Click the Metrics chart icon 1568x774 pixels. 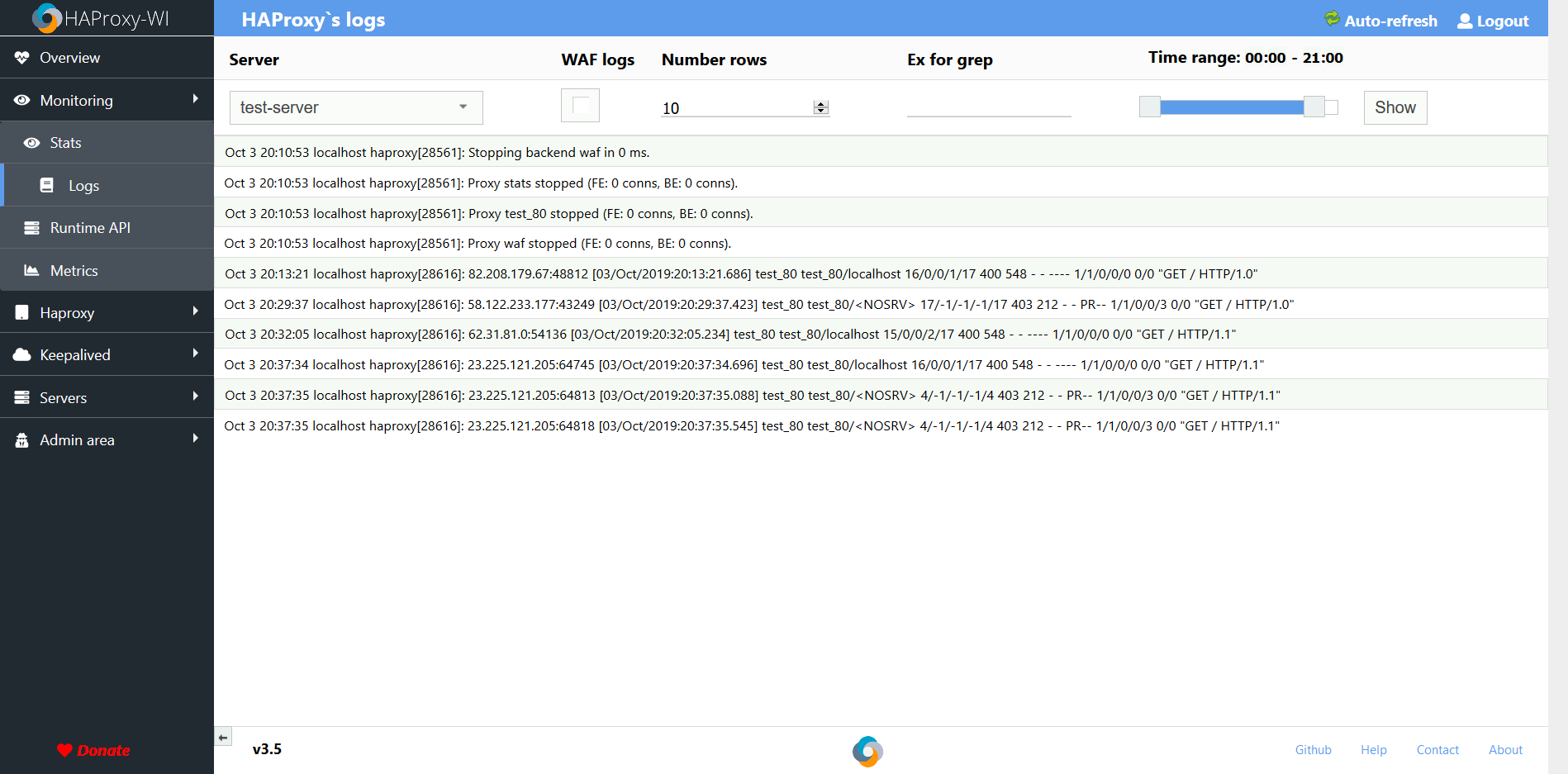32,270
